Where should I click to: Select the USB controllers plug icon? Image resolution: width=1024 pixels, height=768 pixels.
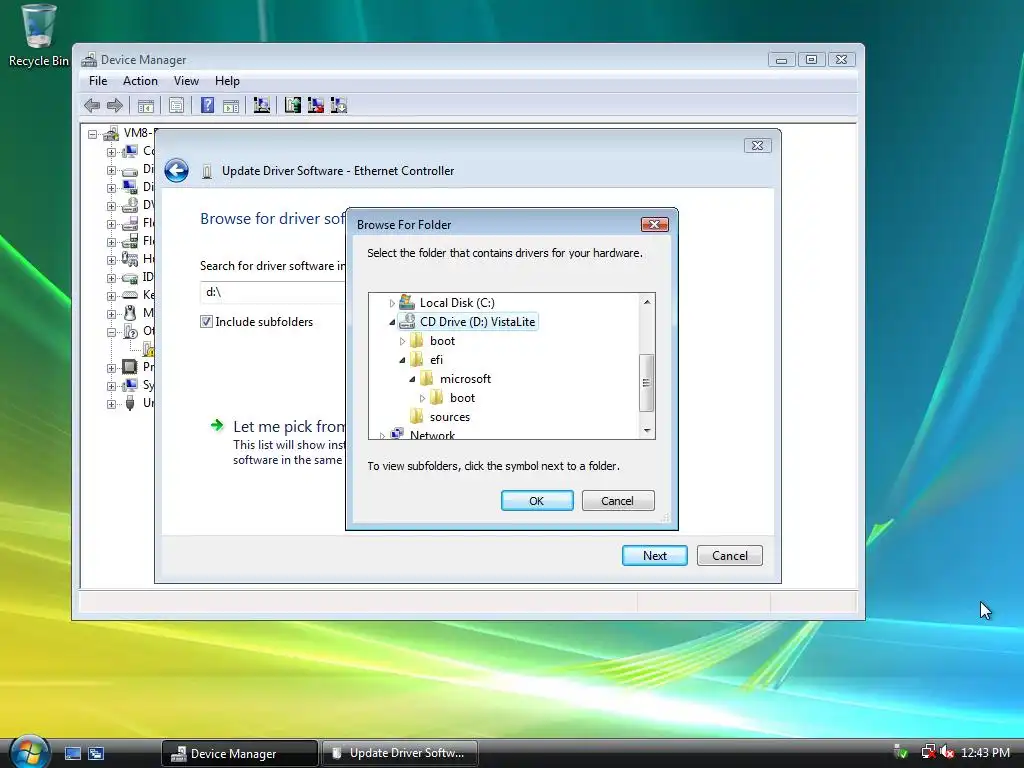coord(130,403)
